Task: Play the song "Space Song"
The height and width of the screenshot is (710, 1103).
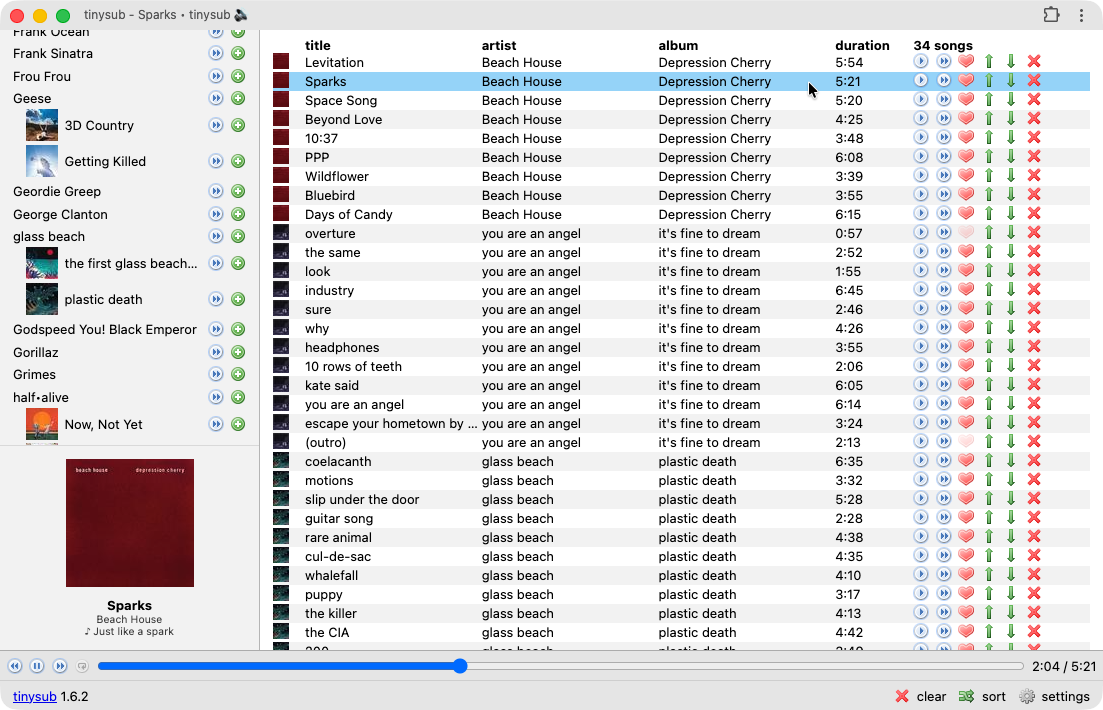Action: click(x=921, y=100)
